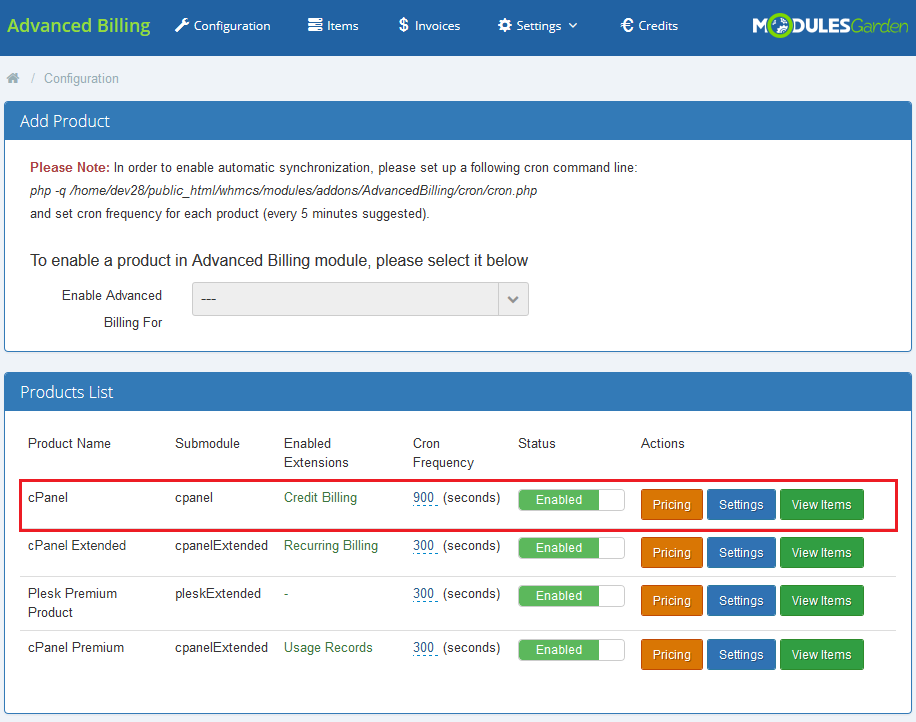Click the cron.php command line text

283,190
